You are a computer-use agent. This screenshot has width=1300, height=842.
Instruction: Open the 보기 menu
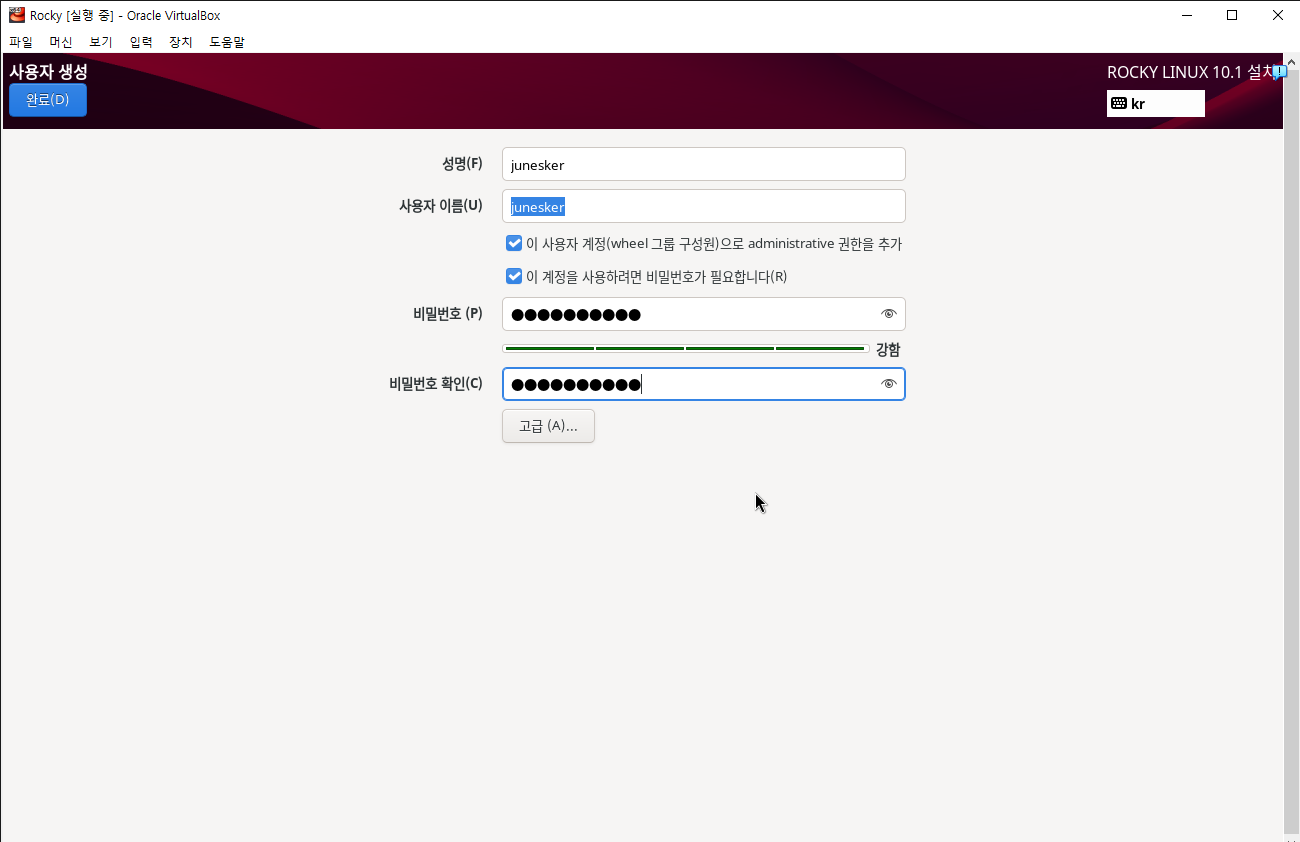click(x=101, y=42)
